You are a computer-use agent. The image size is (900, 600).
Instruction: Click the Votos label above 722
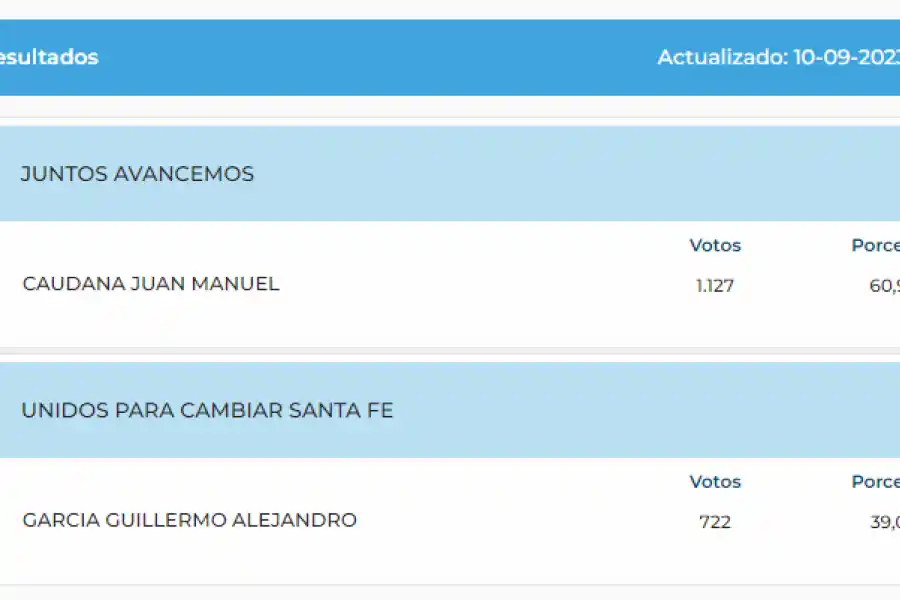click(x=715, y=481)
